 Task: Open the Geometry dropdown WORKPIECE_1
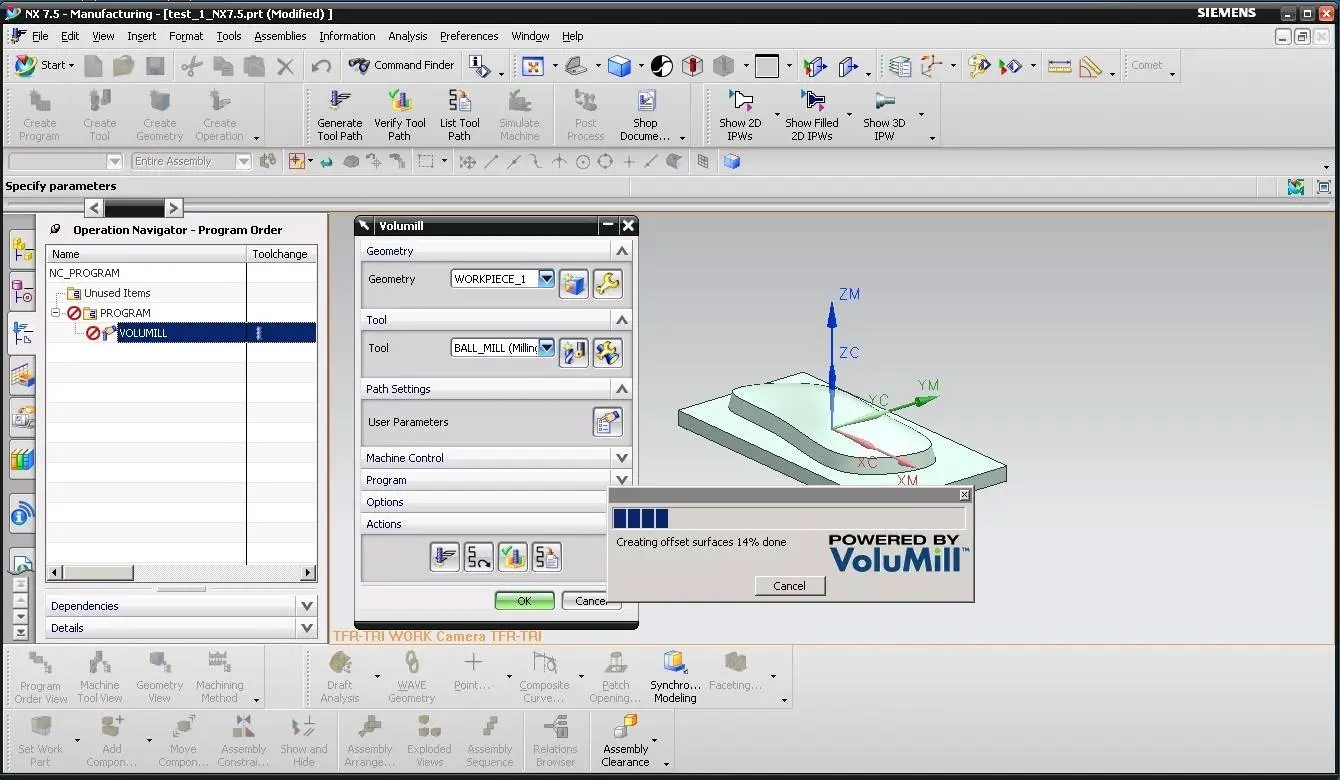pos(546,279)
